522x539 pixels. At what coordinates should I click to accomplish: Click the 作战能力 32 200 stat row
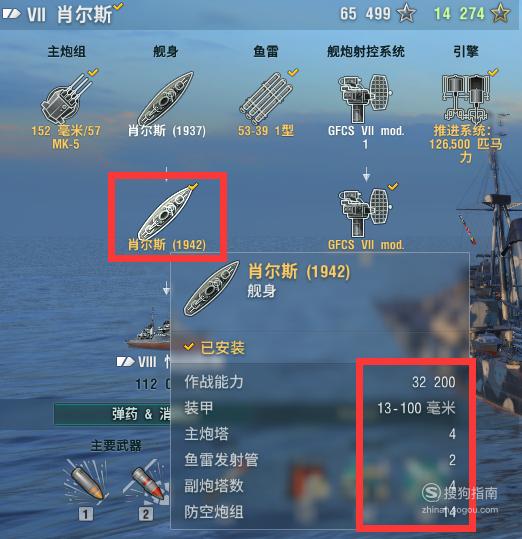click(x=320, y=382)
